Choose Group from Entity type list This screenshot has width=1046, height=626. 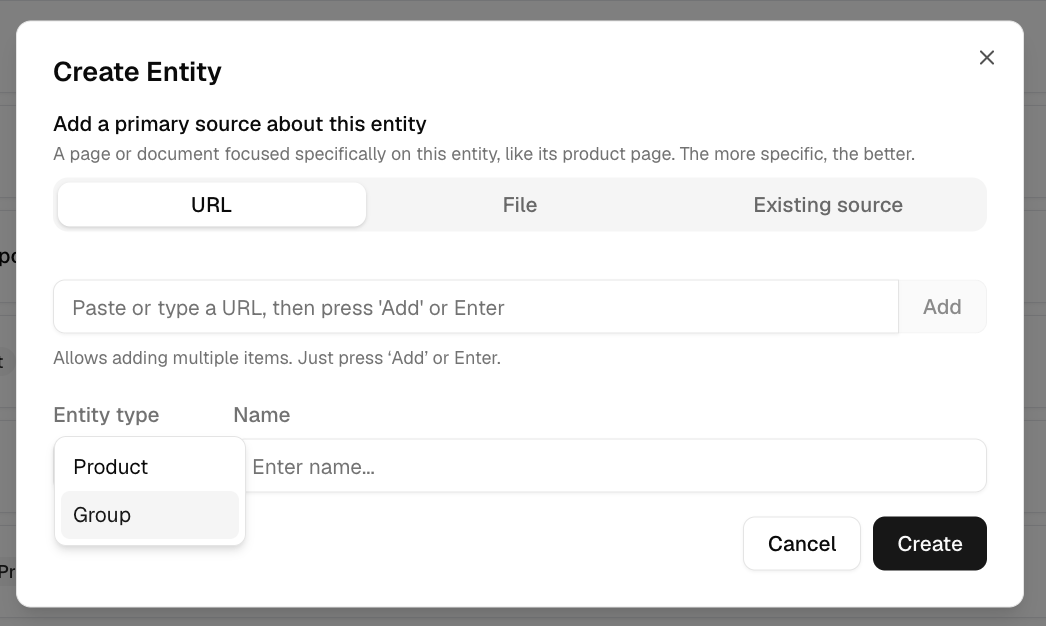click(149, 515)
